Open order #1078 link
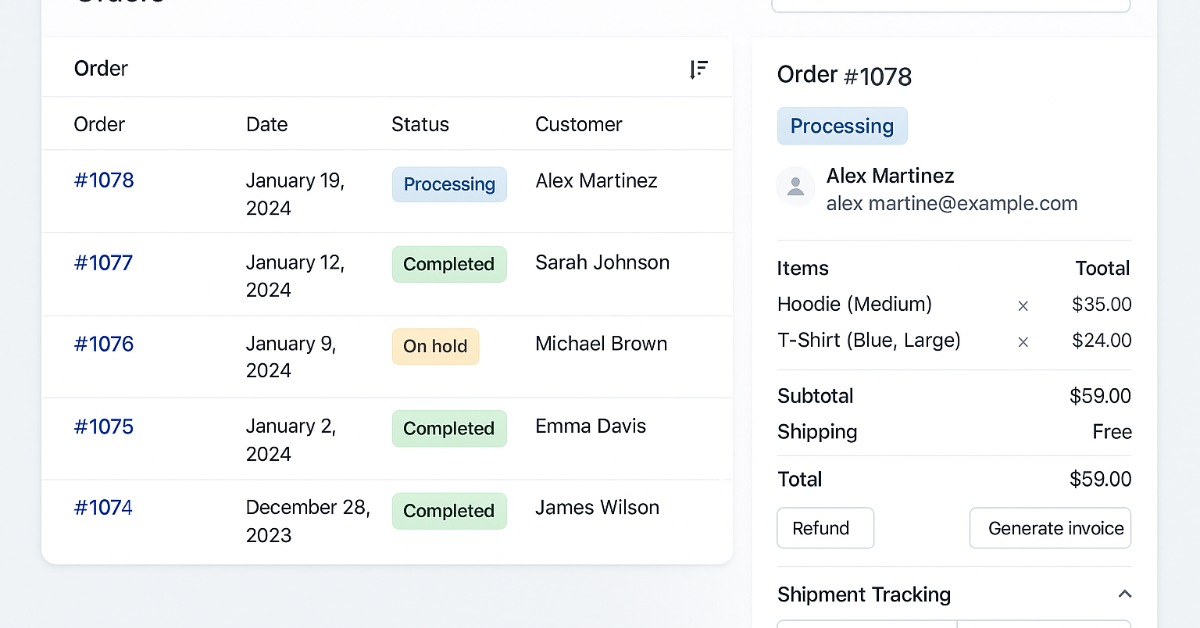Viewport: 1200px width, 628px height. [104, 181]
